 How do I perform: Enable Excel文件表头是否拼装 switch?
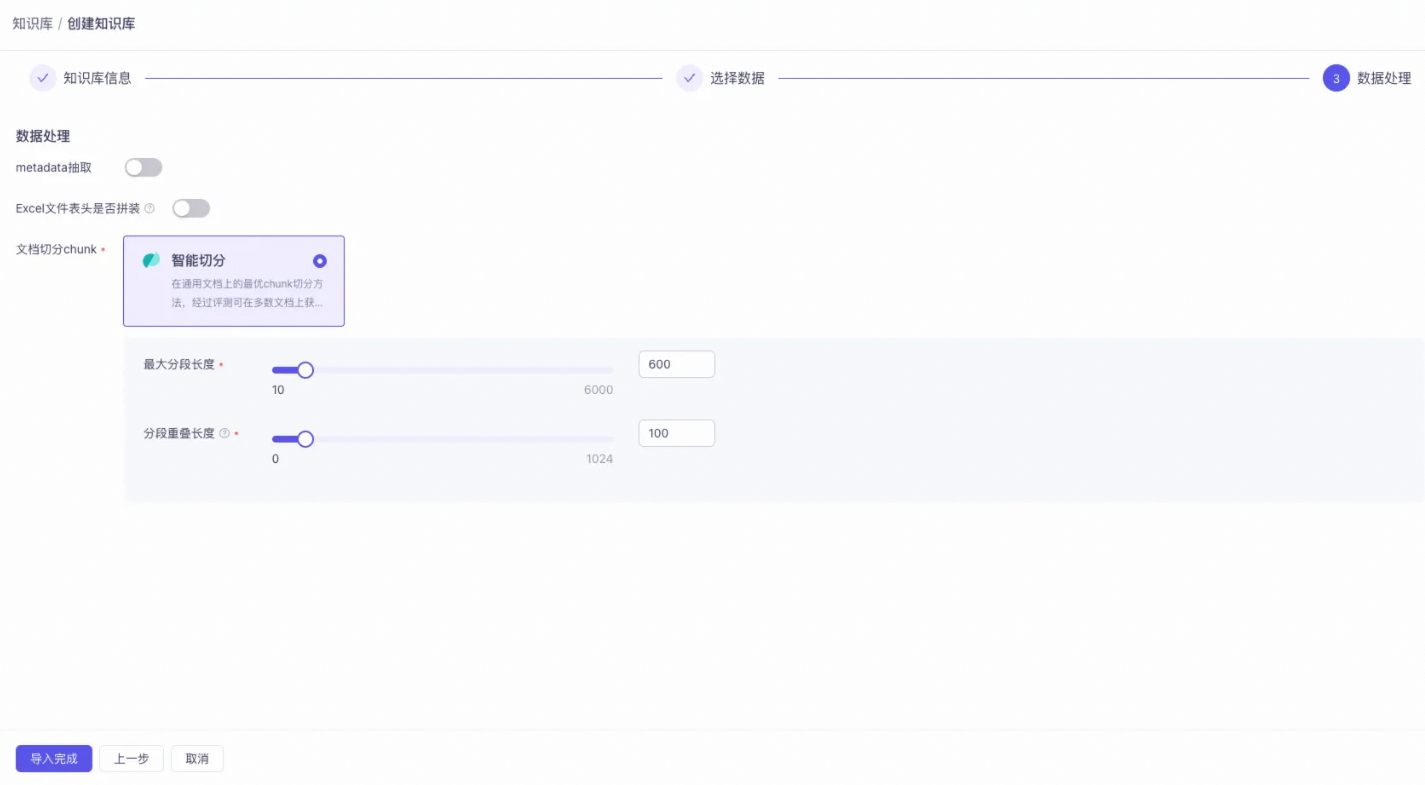[x=191, y=208]
